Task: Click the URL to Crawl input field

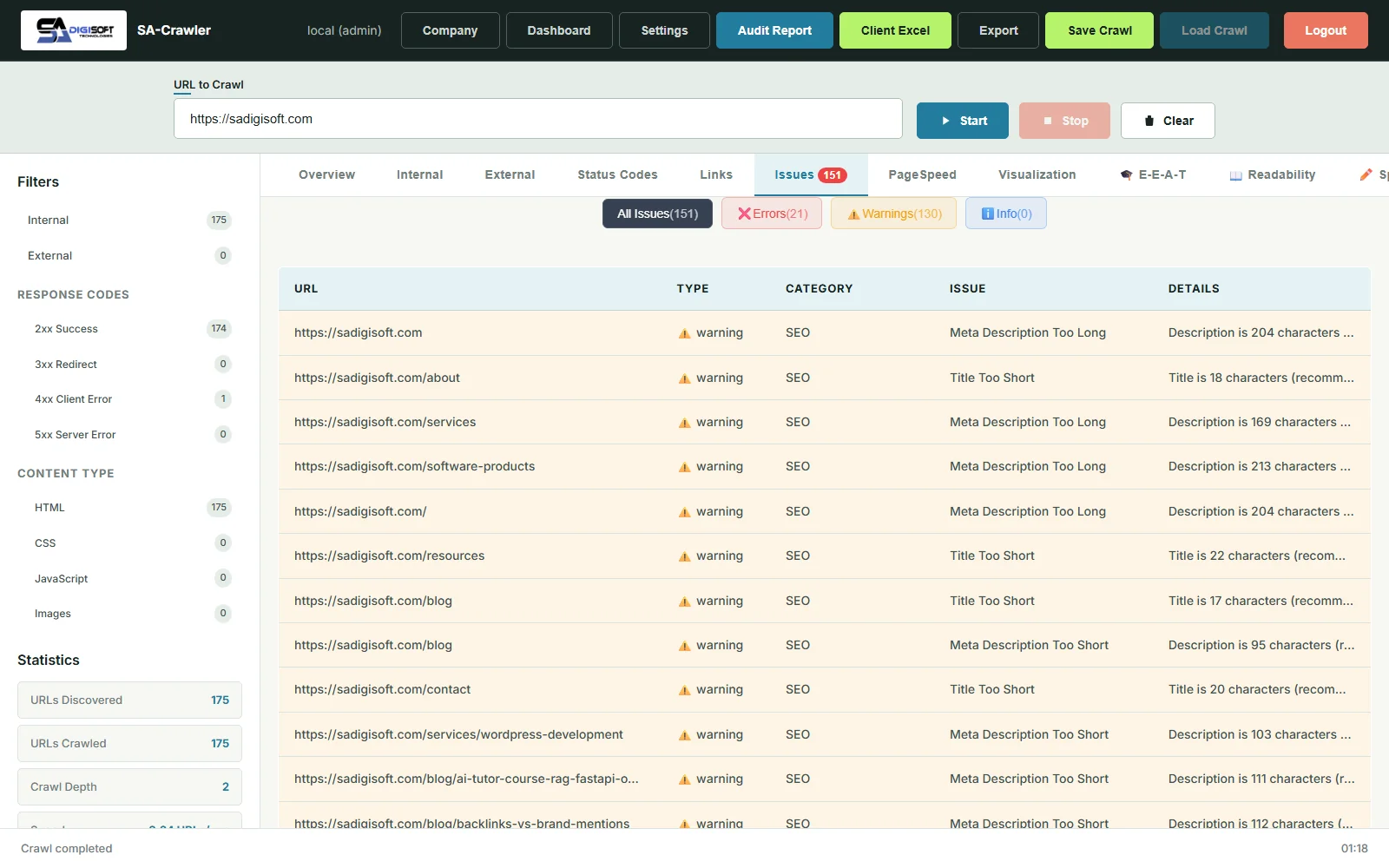Action: click(538, 119)
